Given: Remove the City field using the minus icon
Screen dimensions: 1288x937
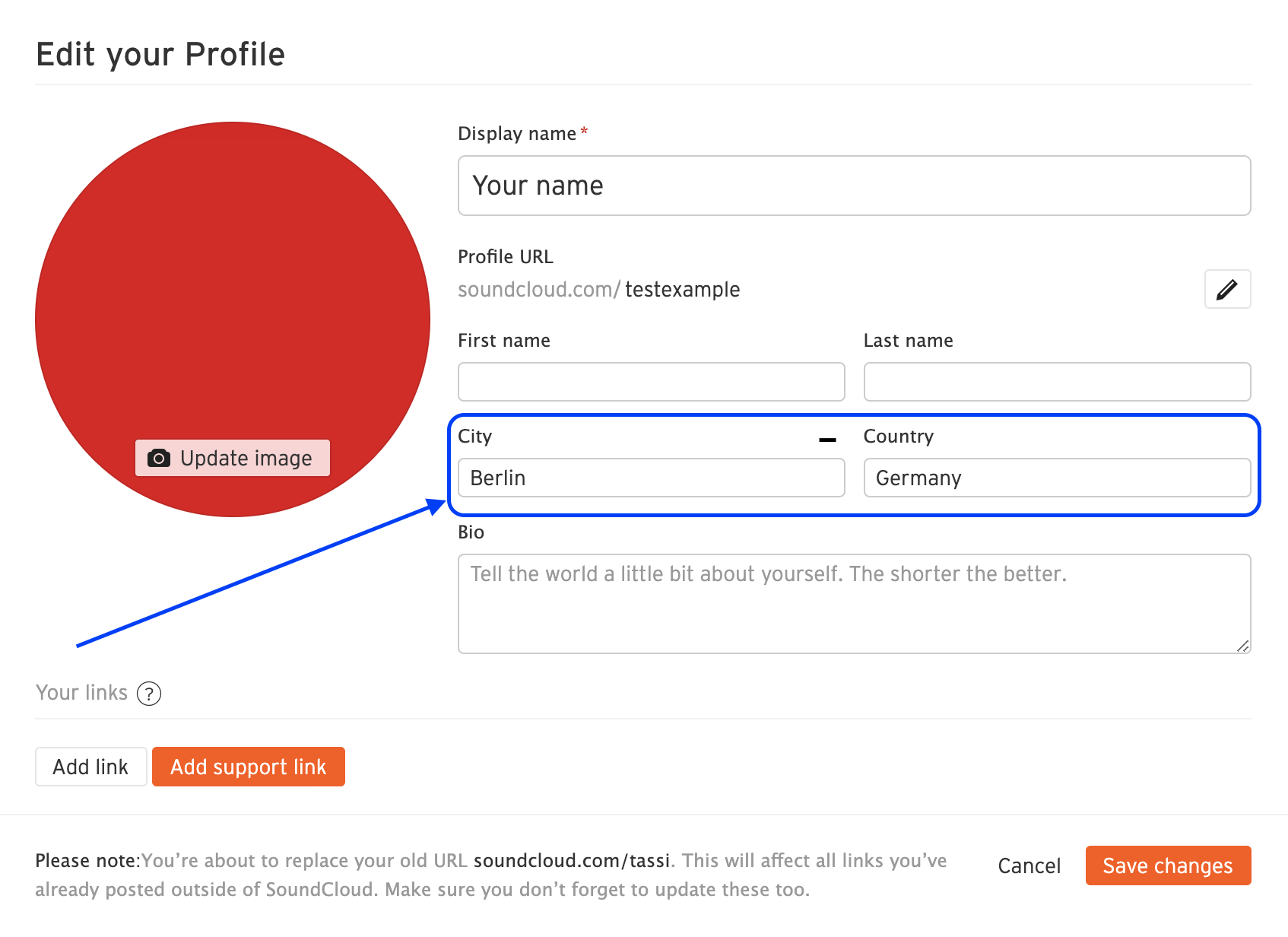Looking at the screenshot, I should (x=827, y=438).
